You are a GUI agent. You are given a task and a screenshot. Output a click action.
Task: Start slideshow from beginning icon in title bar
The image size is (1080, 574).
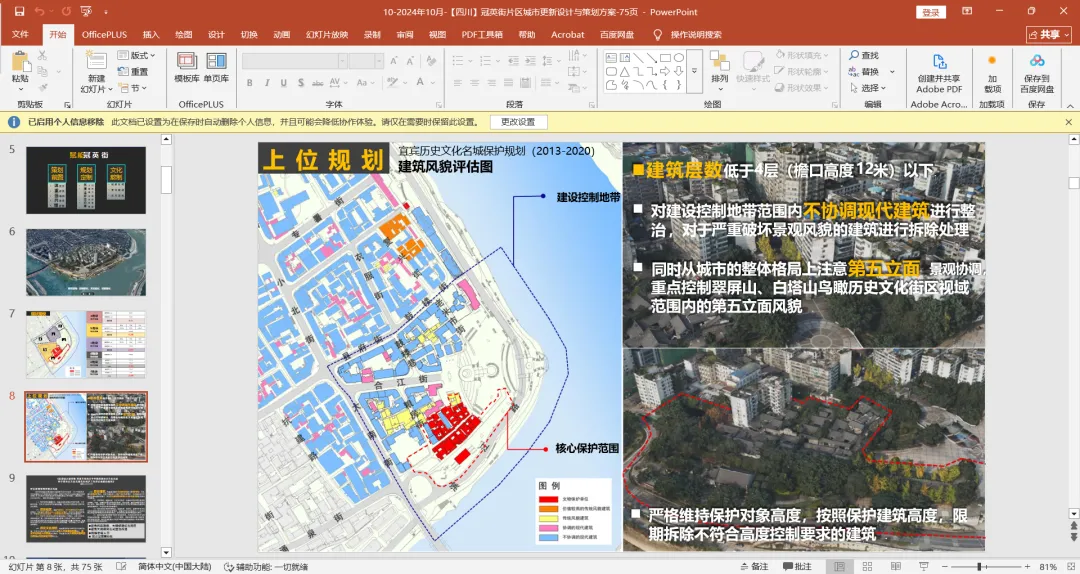(x=86, y=12)
